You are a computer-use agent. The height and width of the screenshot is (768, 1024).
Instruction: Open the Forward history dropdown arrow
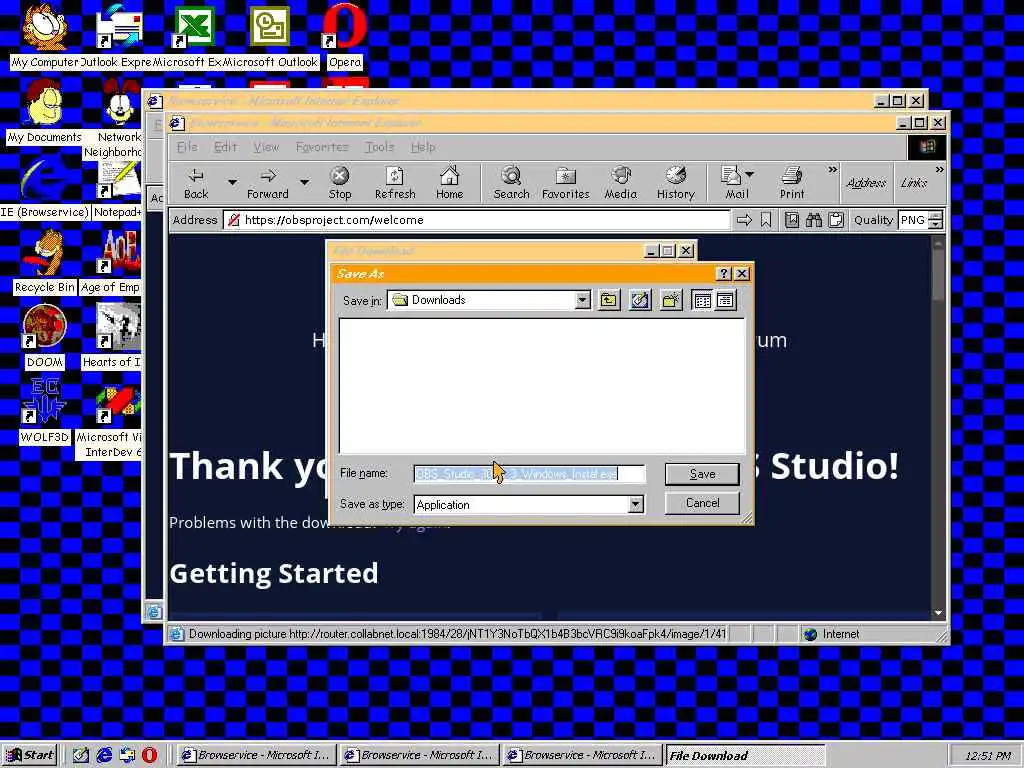(304, 183)
